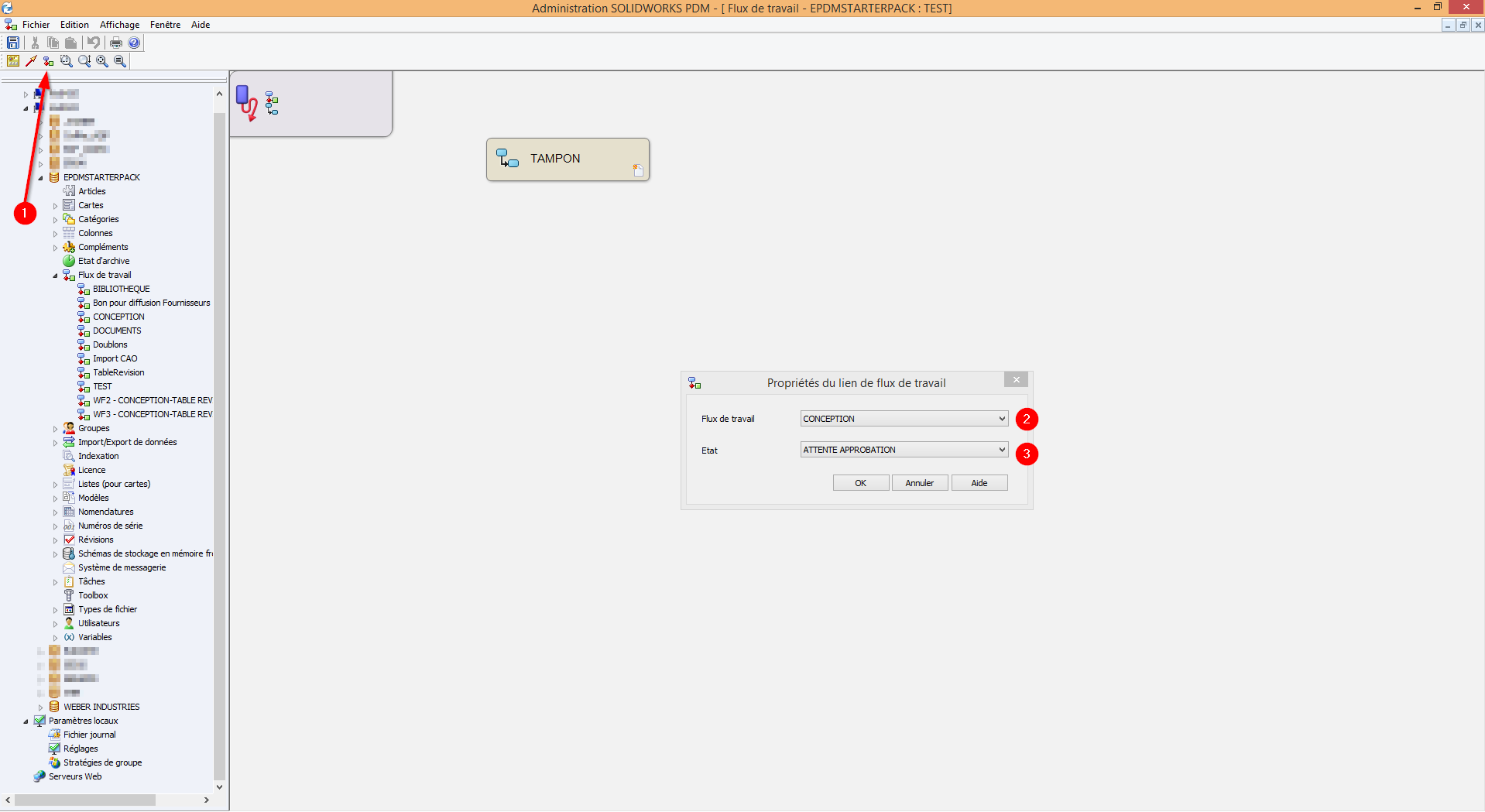Click the workflow document icon in menu bar
This screenshot has height=812, width=1485.
point(10,25)
